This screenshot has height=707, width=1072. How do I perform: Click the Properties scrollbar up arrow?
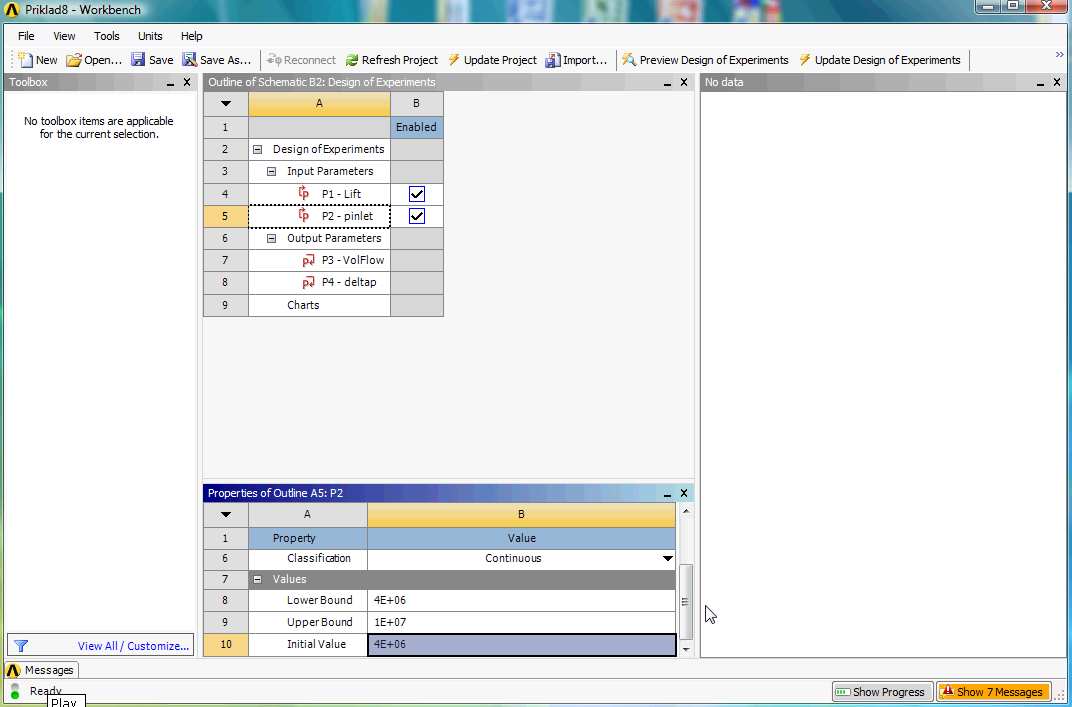[x=685, y=511]
